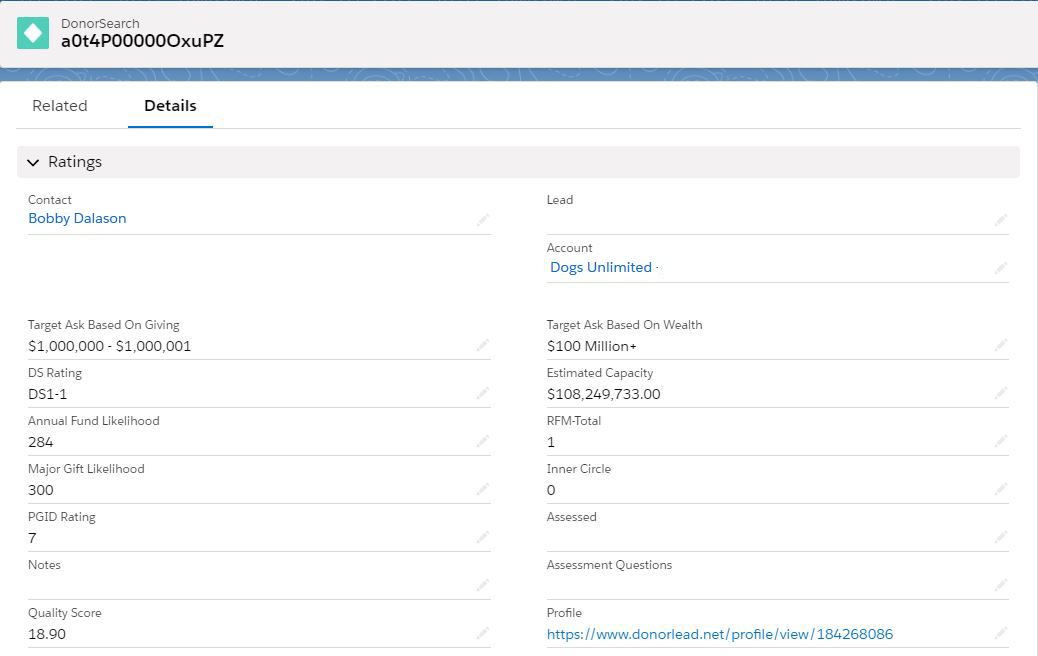Edit the Contact field pencil icon

[x=483, y=220]
